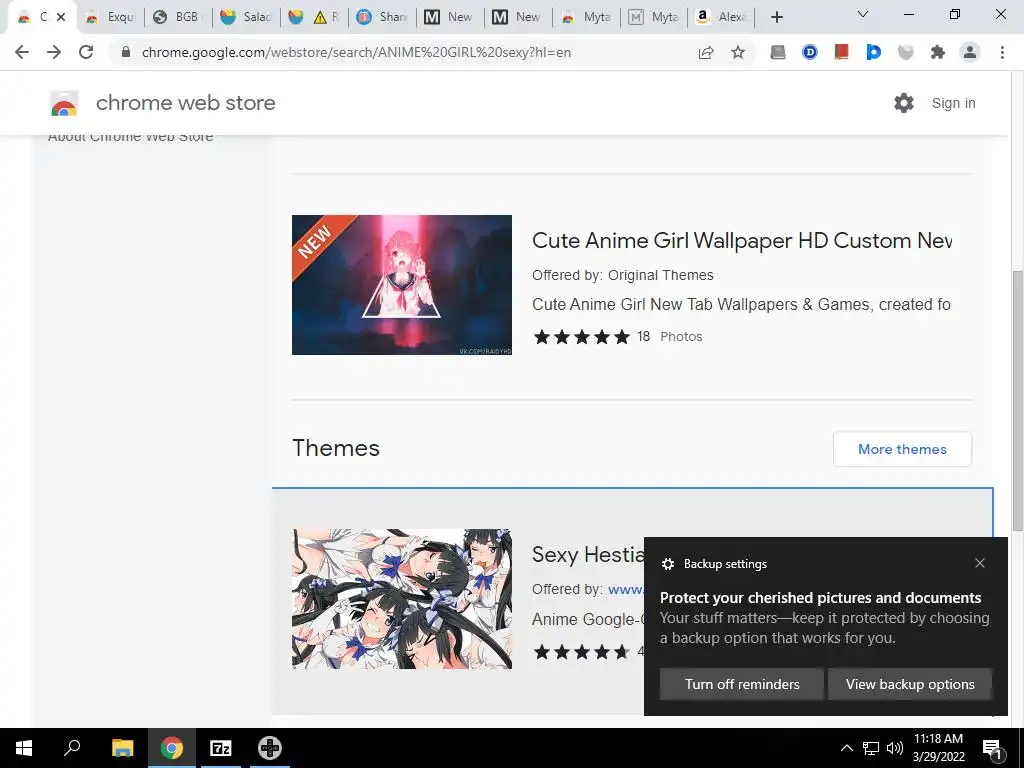Open Chrome's three-dot menu

(x=1002, y=52)
